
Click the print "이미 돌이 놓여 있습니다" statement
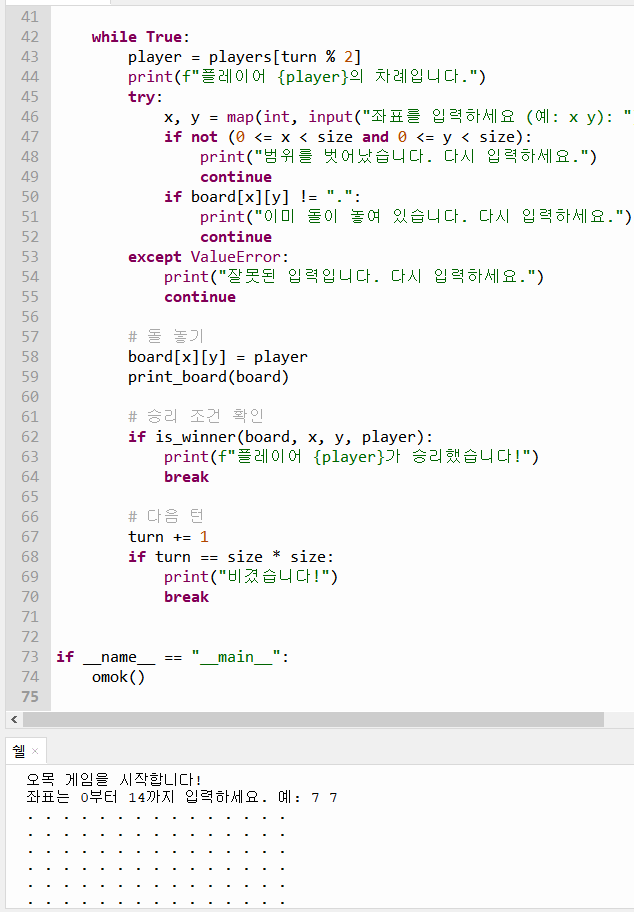pyautogui.click(x=415, y=217)
